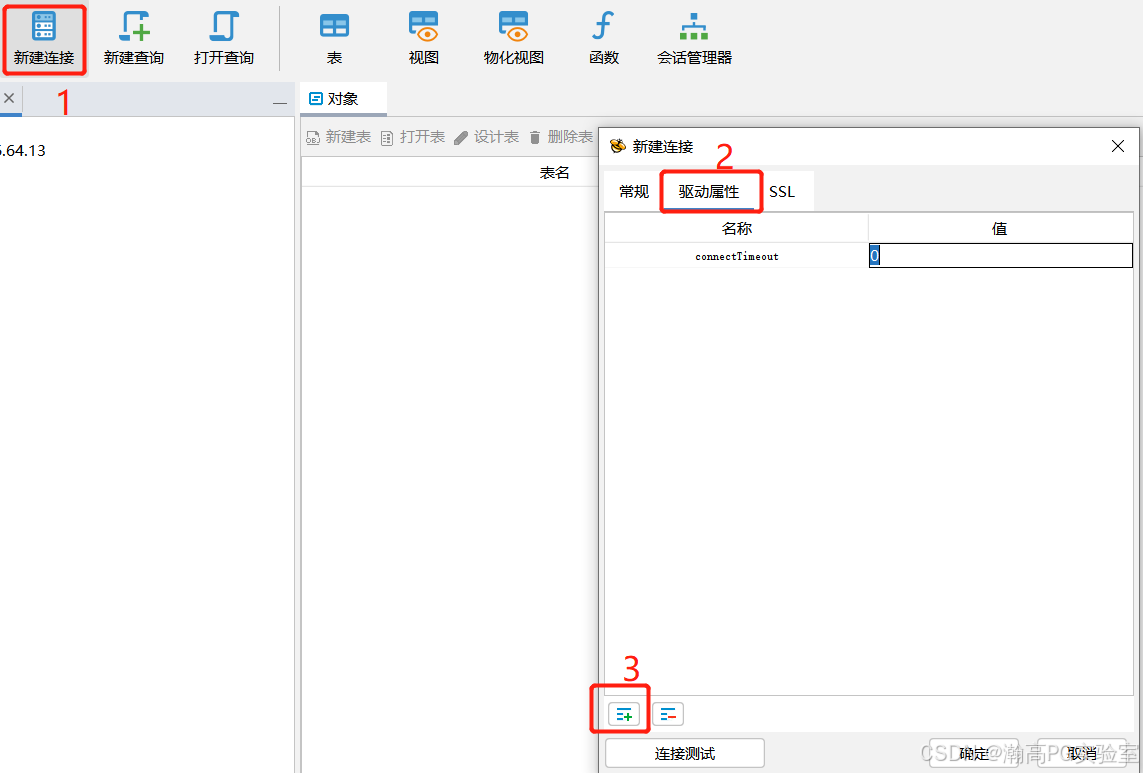Switch to the SSL tab
Viewport: 1143px width, 773px height.
pos(782,192)
